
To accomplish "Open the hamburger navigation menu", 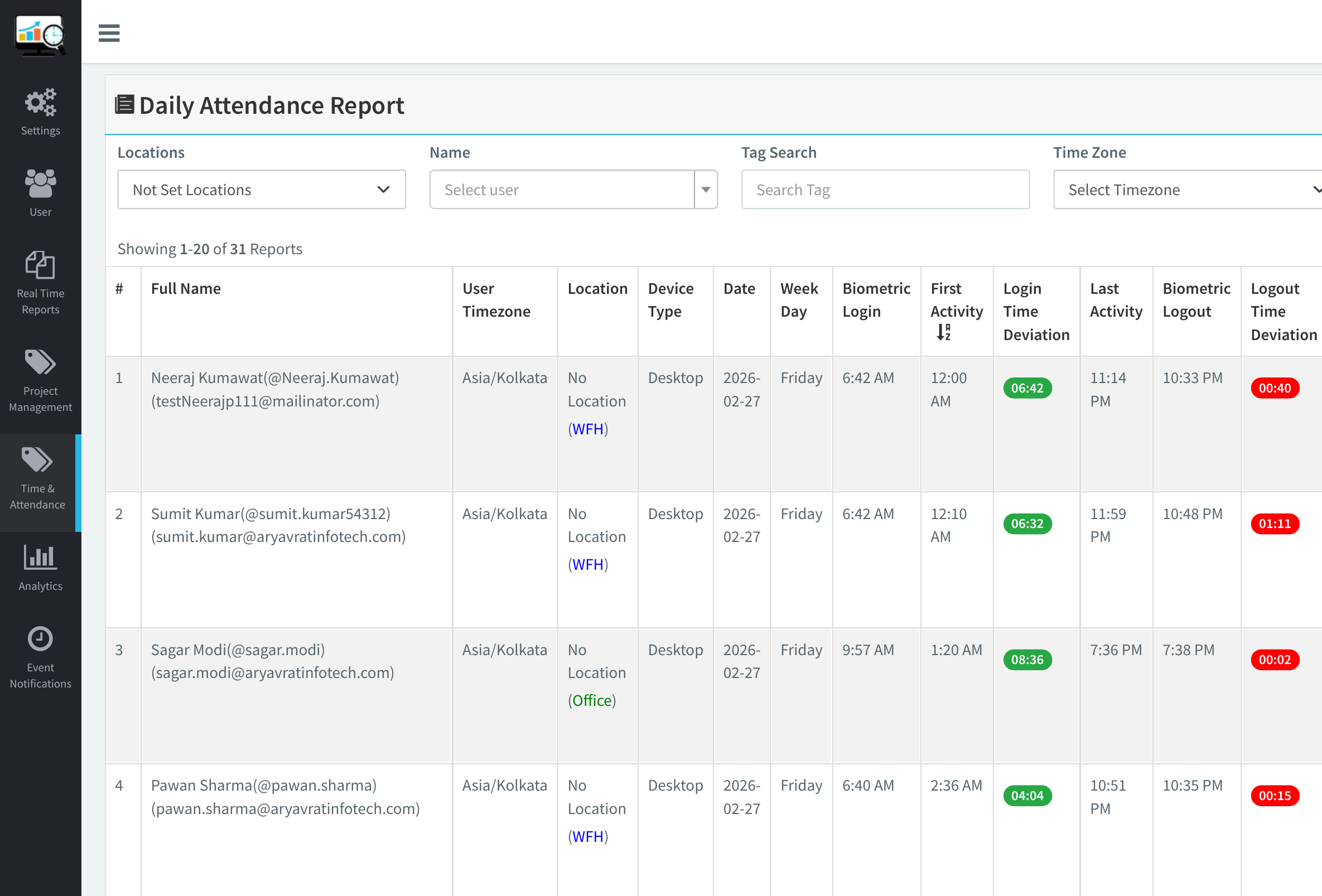I will [109, 33].
